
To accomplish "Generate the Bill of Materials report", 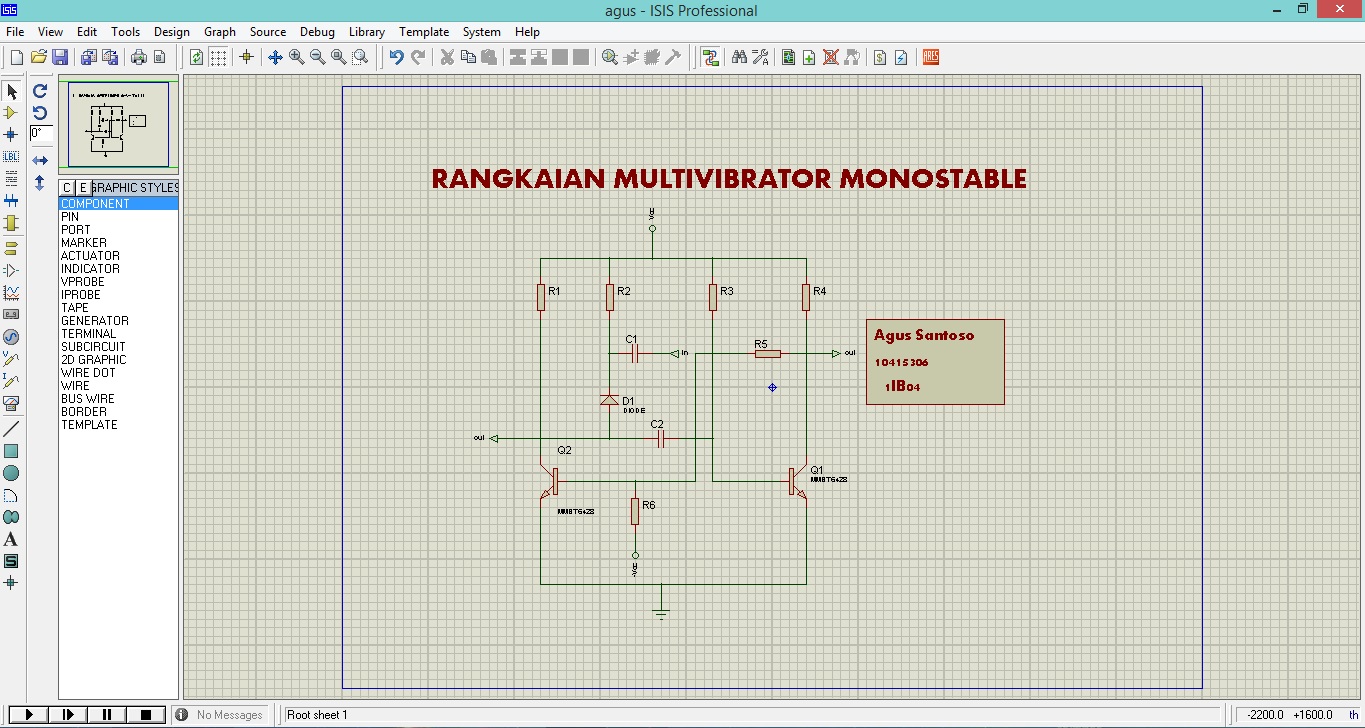I will coord(879,57).
